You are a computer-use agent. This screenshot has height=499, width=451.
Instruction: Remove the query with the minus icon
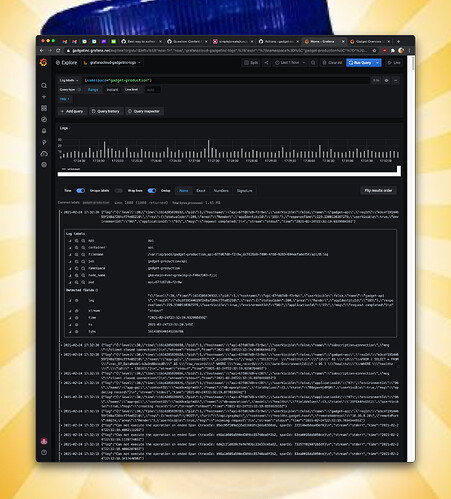[x=396, y=80]
